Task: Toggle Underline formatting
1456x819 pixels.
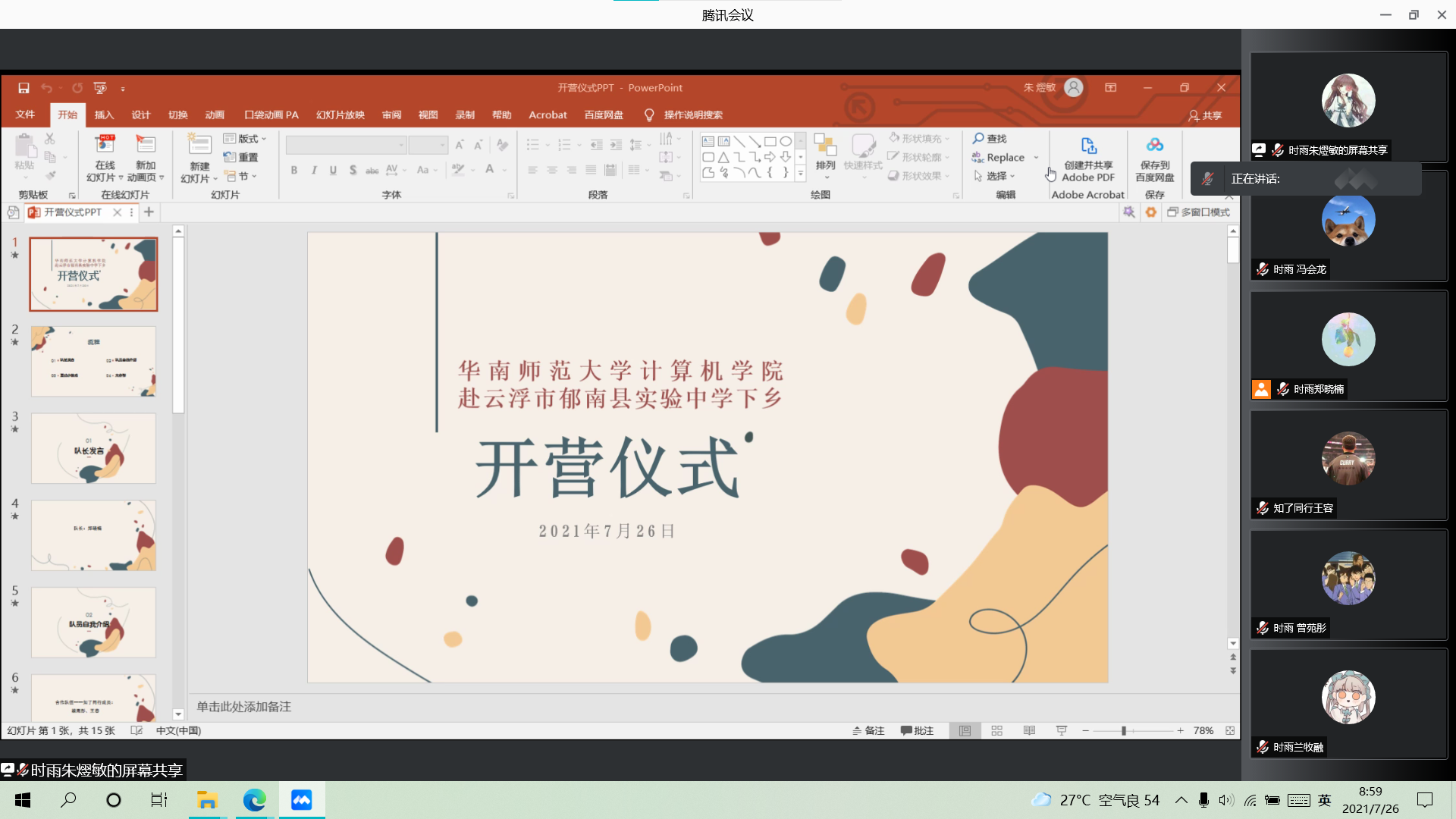Action: [x=333, y=170]
